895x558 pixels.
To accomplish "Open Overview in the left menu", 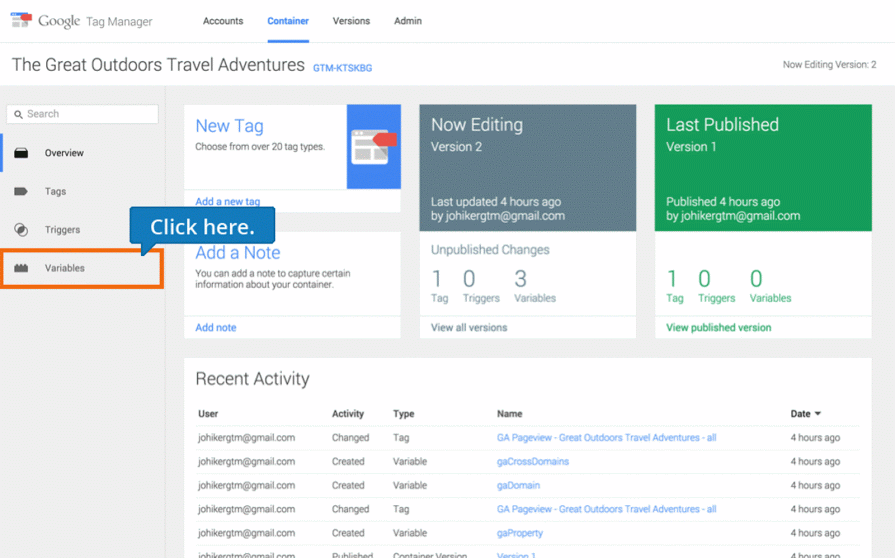I will coord(64,153).
